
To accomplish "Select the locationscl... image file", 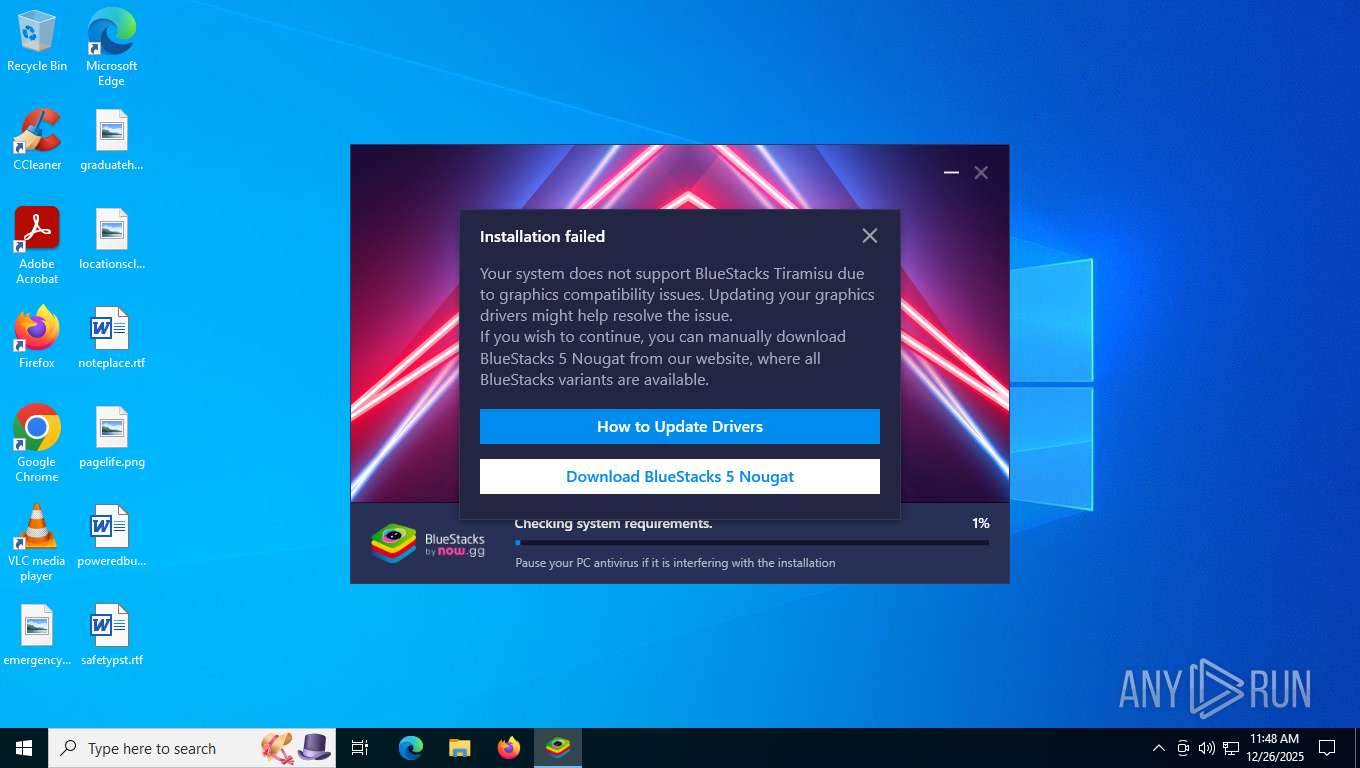I will pos(112,239).
